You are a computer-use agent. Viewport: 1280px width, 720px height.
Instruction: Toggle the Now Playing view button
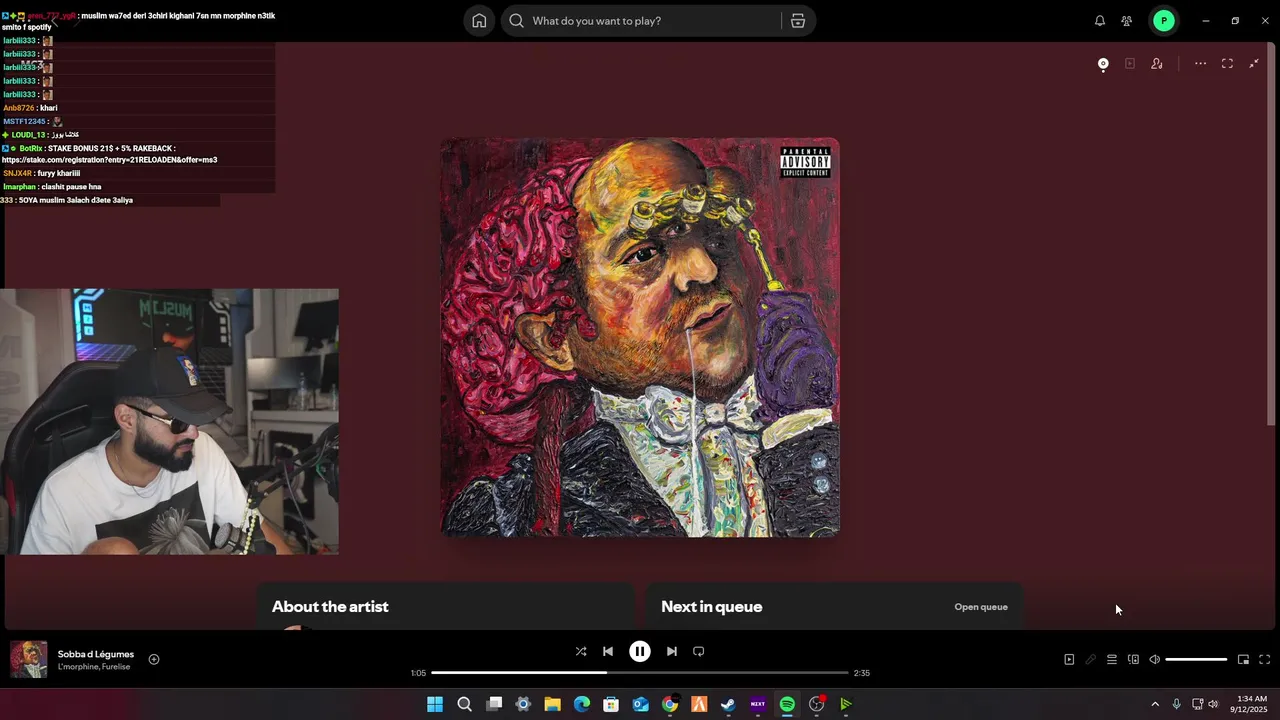click(x=1069, y=660)
